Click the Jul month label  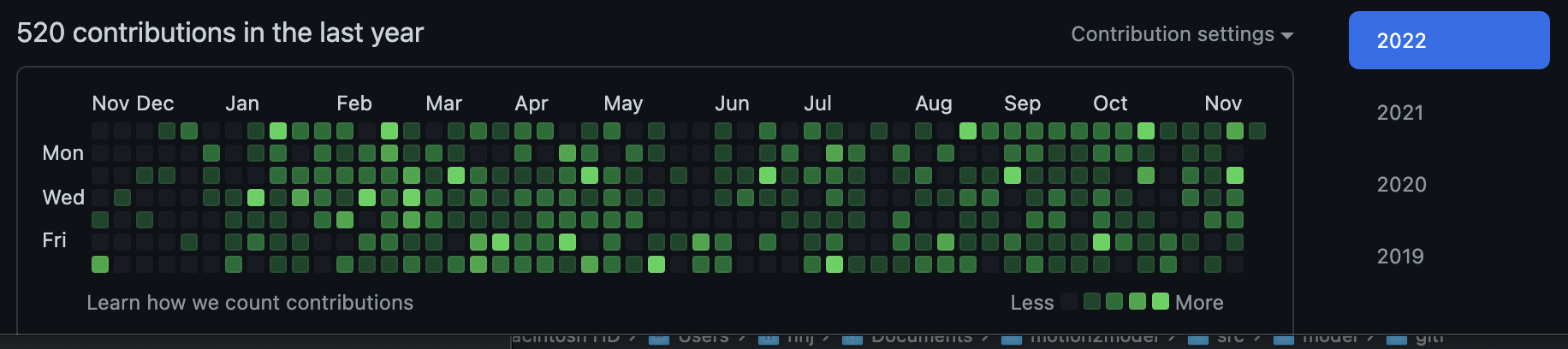tap(818, 104)
